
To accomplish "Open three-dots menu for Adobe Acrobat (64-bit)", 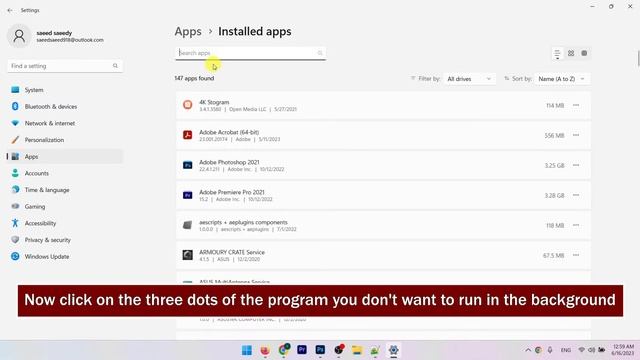I will [x=576, y=135].
